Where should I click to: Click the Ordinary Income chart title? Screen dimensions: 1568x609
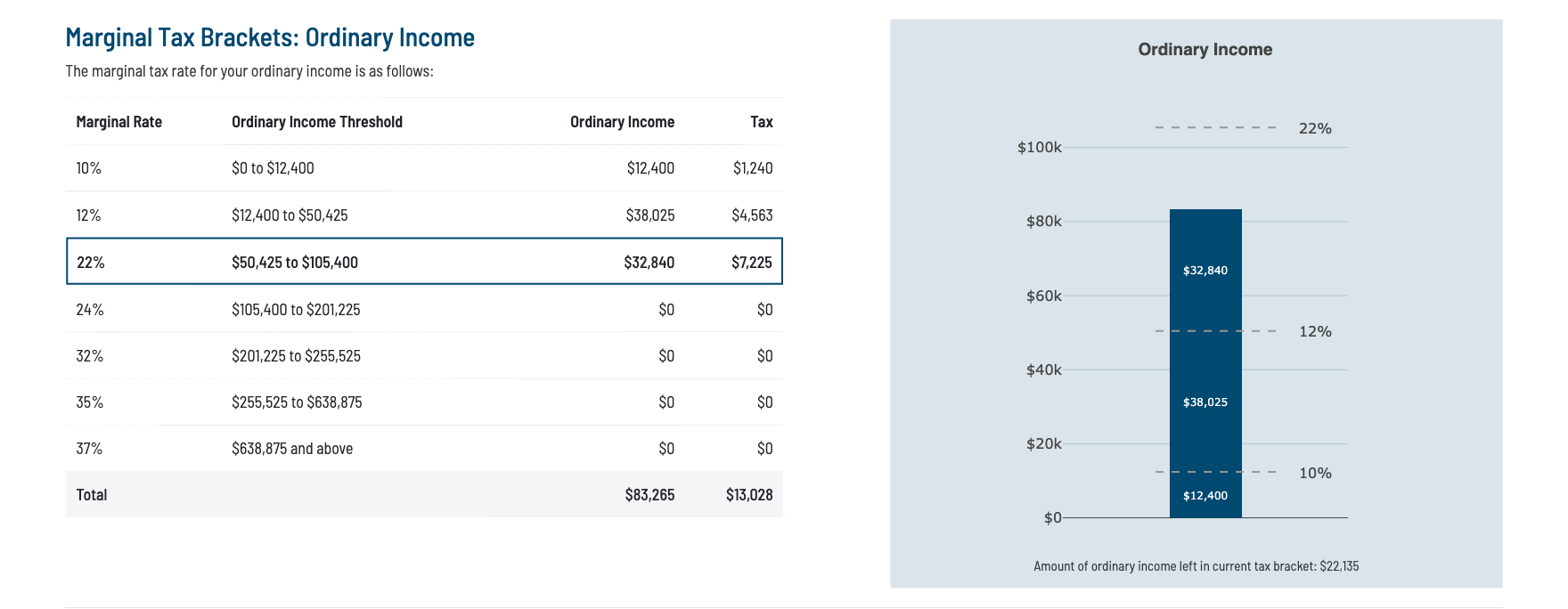tap(1205, 50)
